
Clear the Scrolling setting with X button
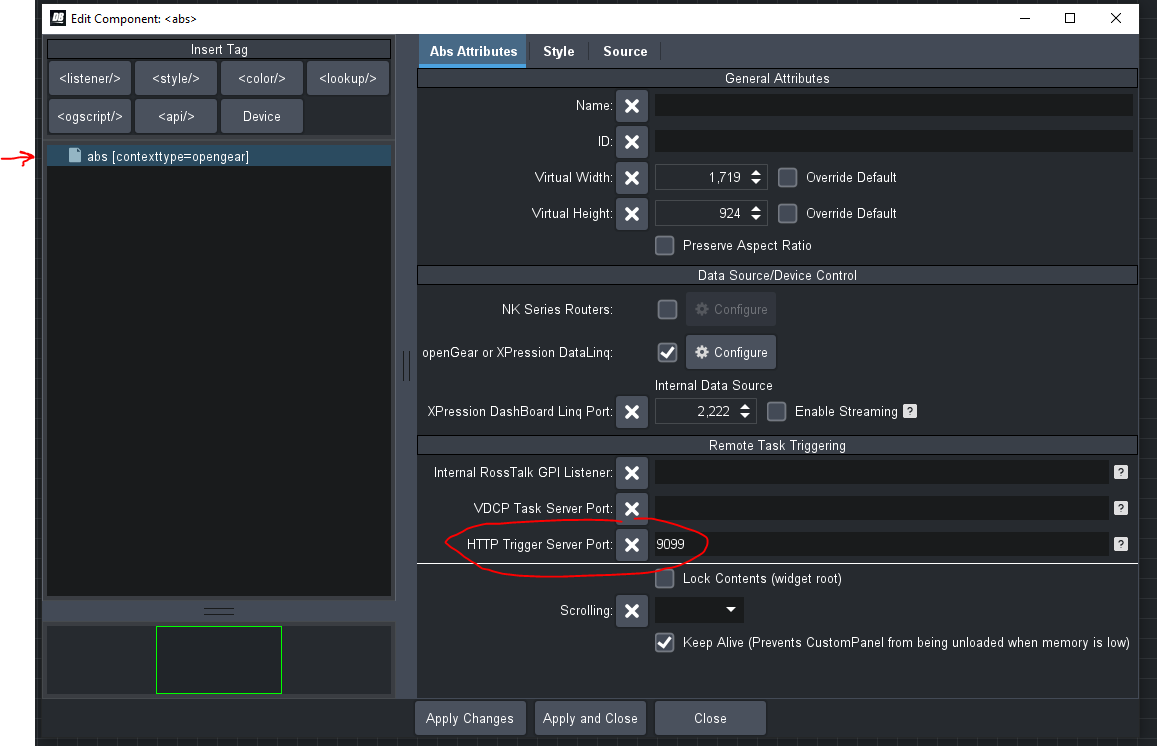tap(632, 610)
